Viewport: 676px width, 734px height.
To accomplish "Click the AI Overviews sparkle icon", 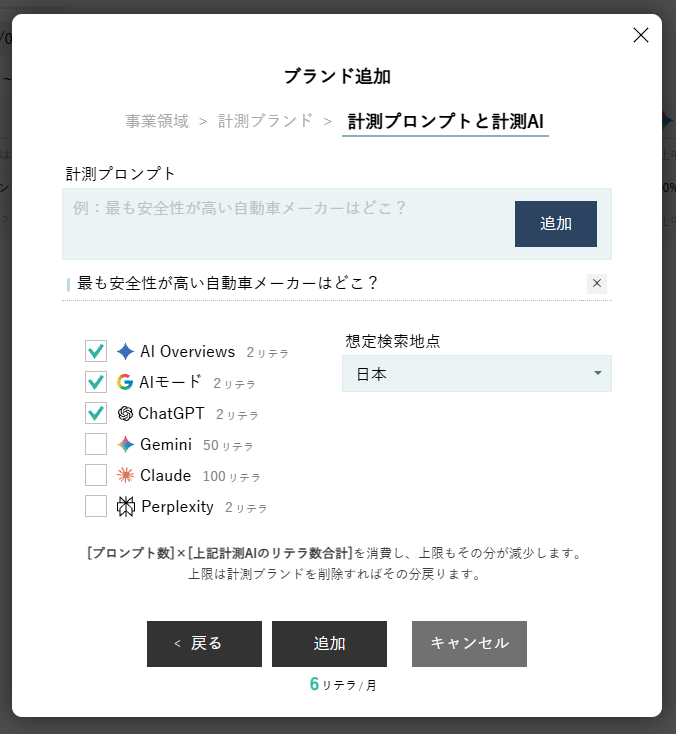I will (x=125, y=351).
